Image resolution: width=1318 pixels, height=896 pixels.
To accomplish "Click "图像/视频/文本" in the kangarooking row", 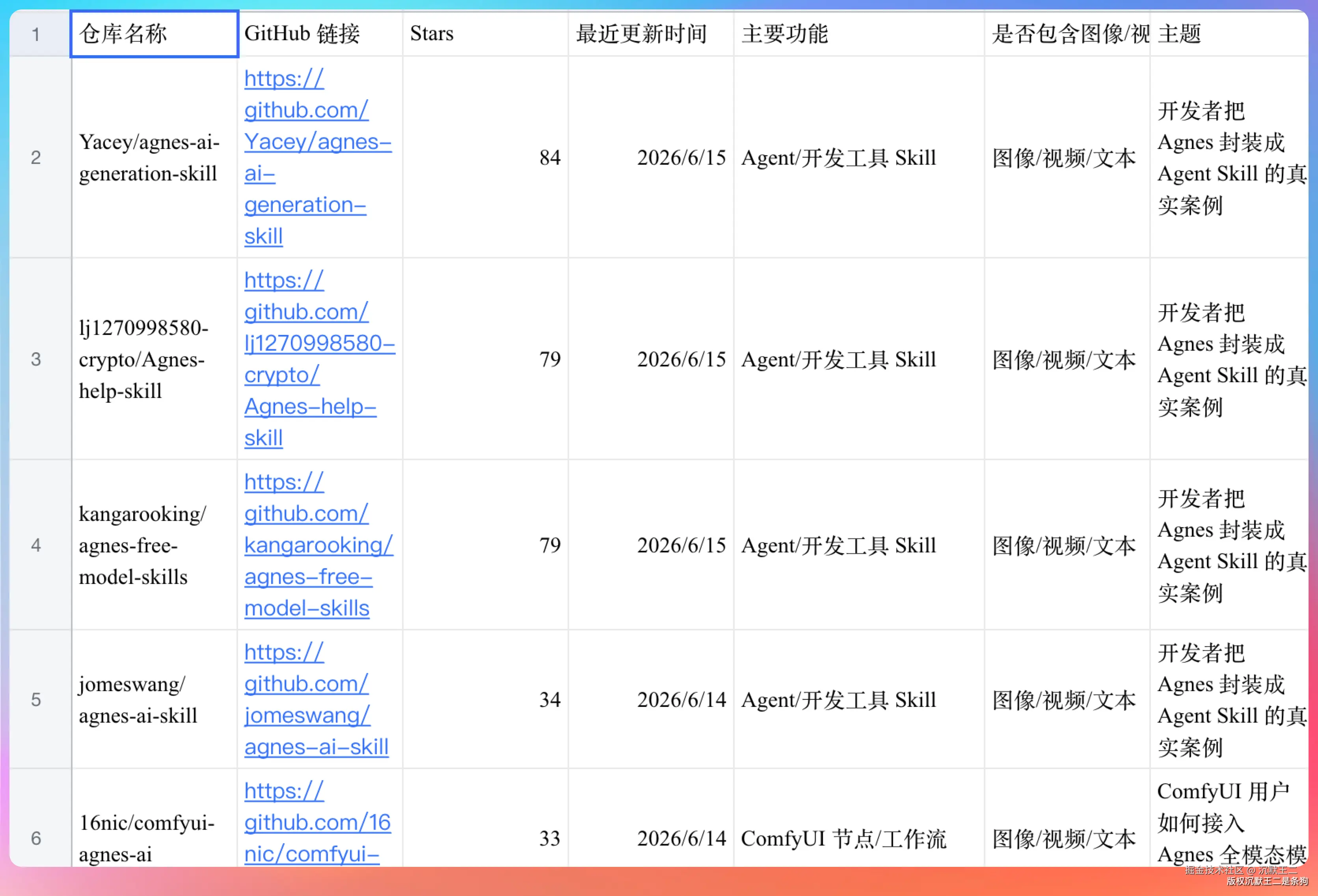I will [1064, 546].
